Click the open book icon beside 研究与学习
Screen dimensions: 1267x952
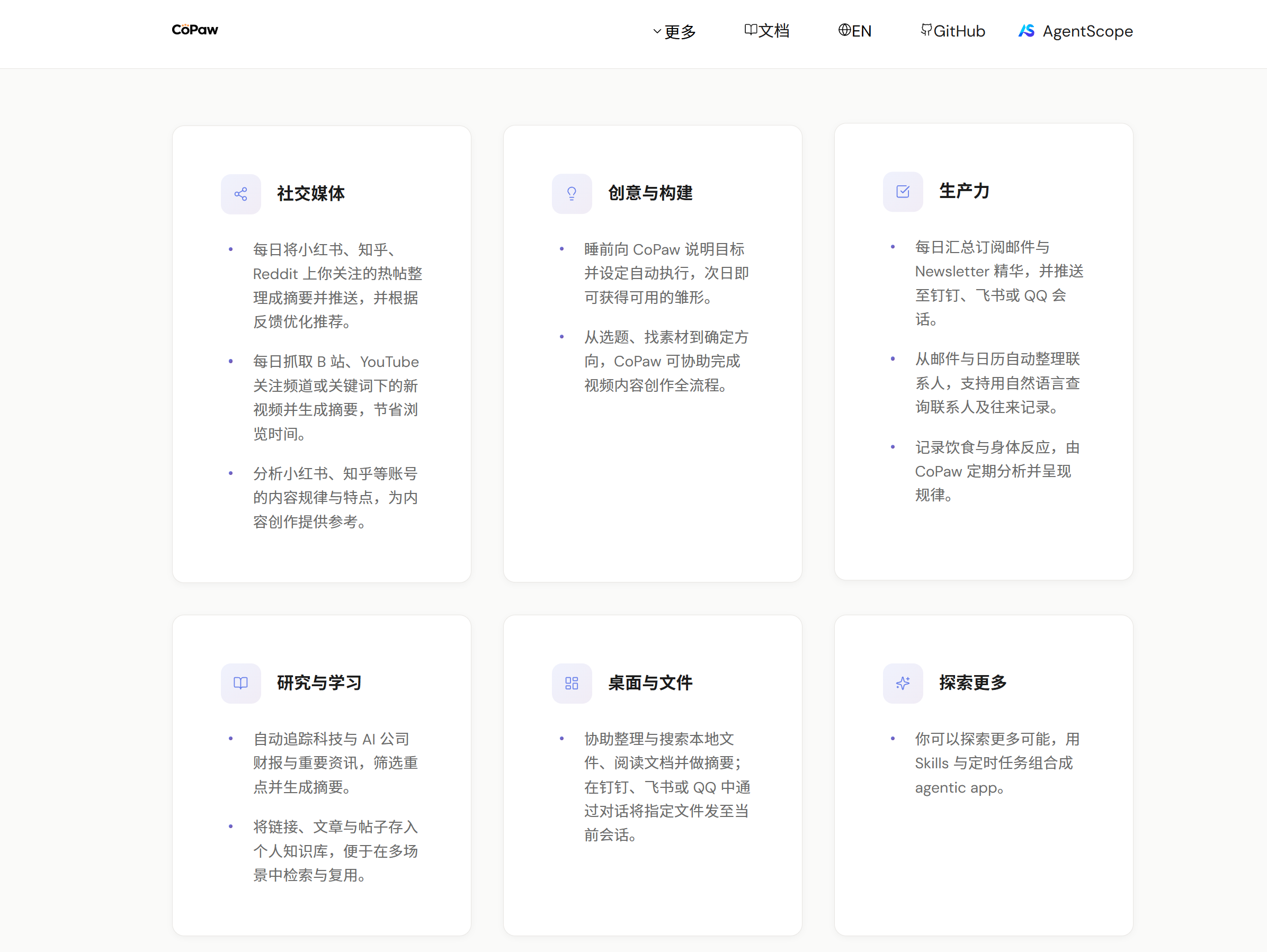coord(240,683)
